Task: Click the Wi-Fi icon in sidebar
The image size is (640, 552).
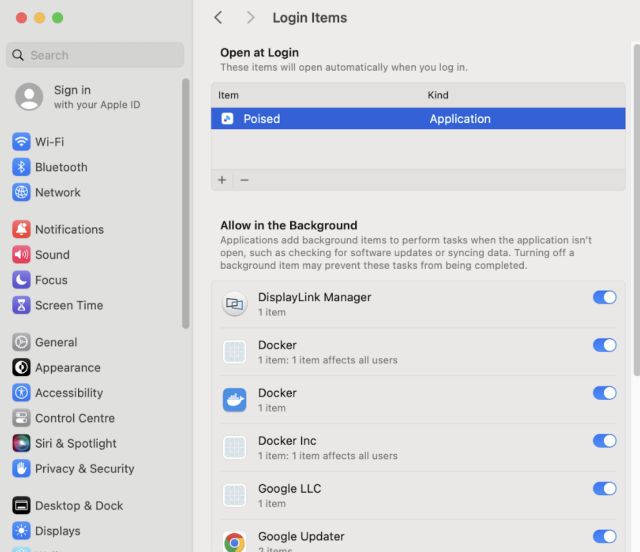Action: (21, 142)
